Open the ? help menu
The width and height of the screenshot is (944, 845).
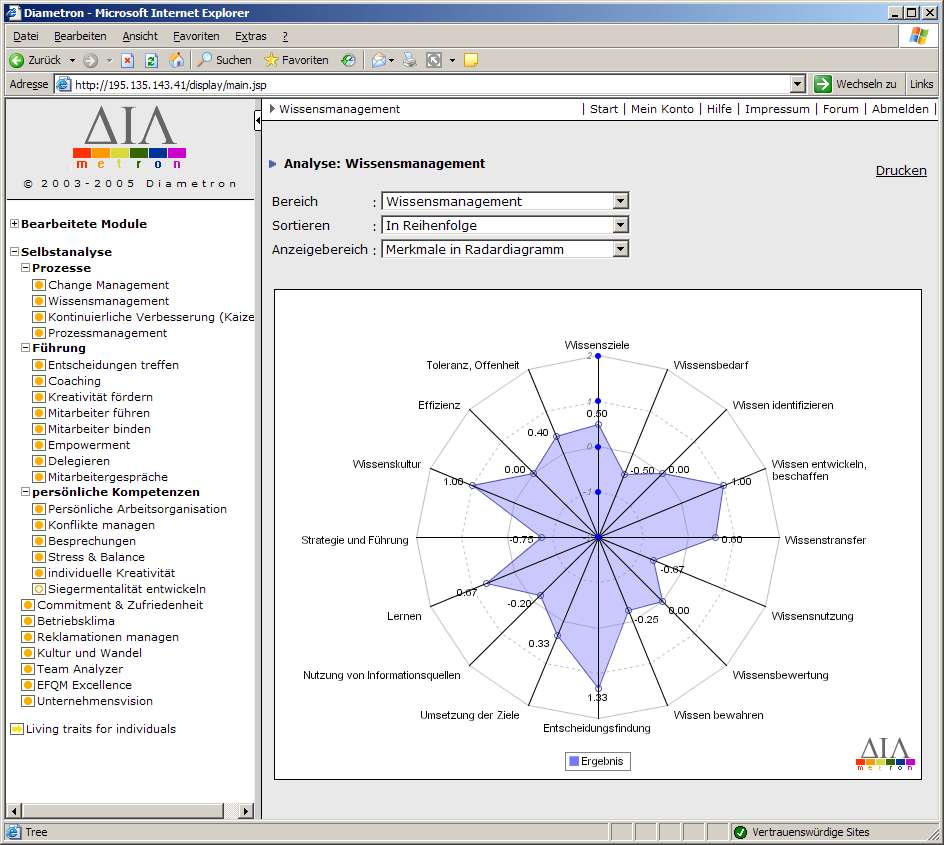click(285, 36)
